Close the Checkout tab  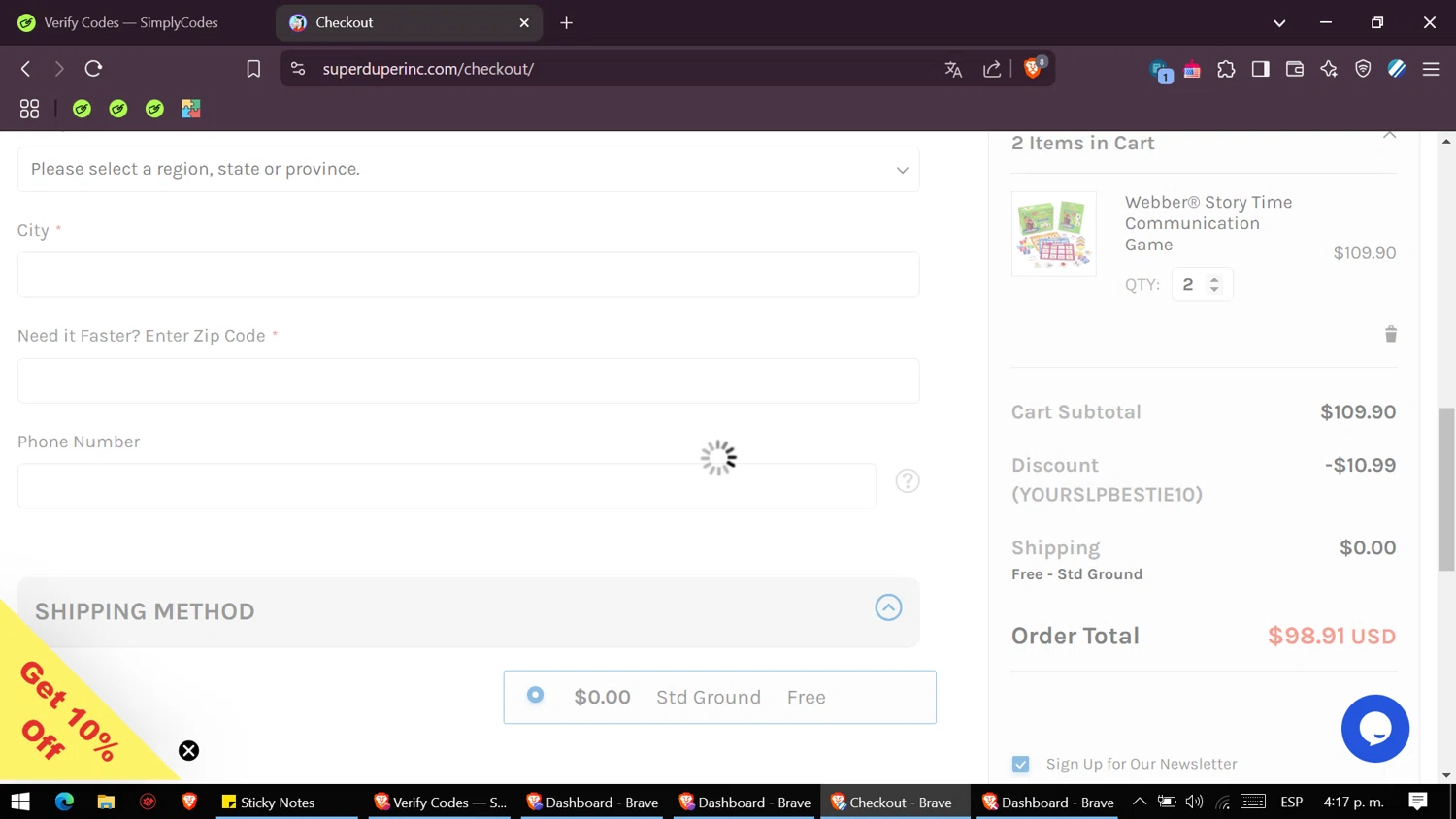pos(524,22)
